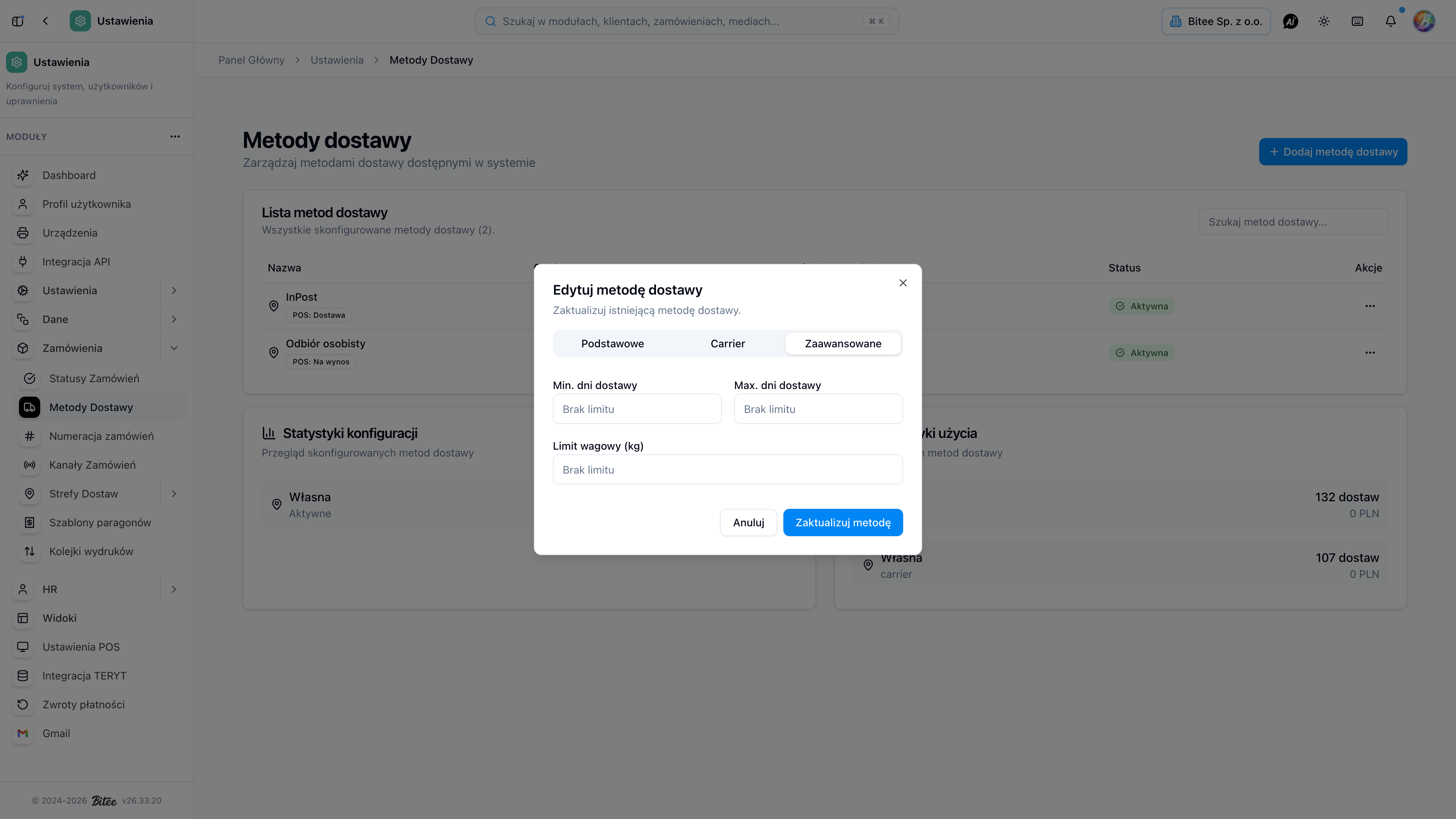The width and height of the screenshot is (1456, 819).
Task: Click Anuluj button
Action: (x=748, y=523)
